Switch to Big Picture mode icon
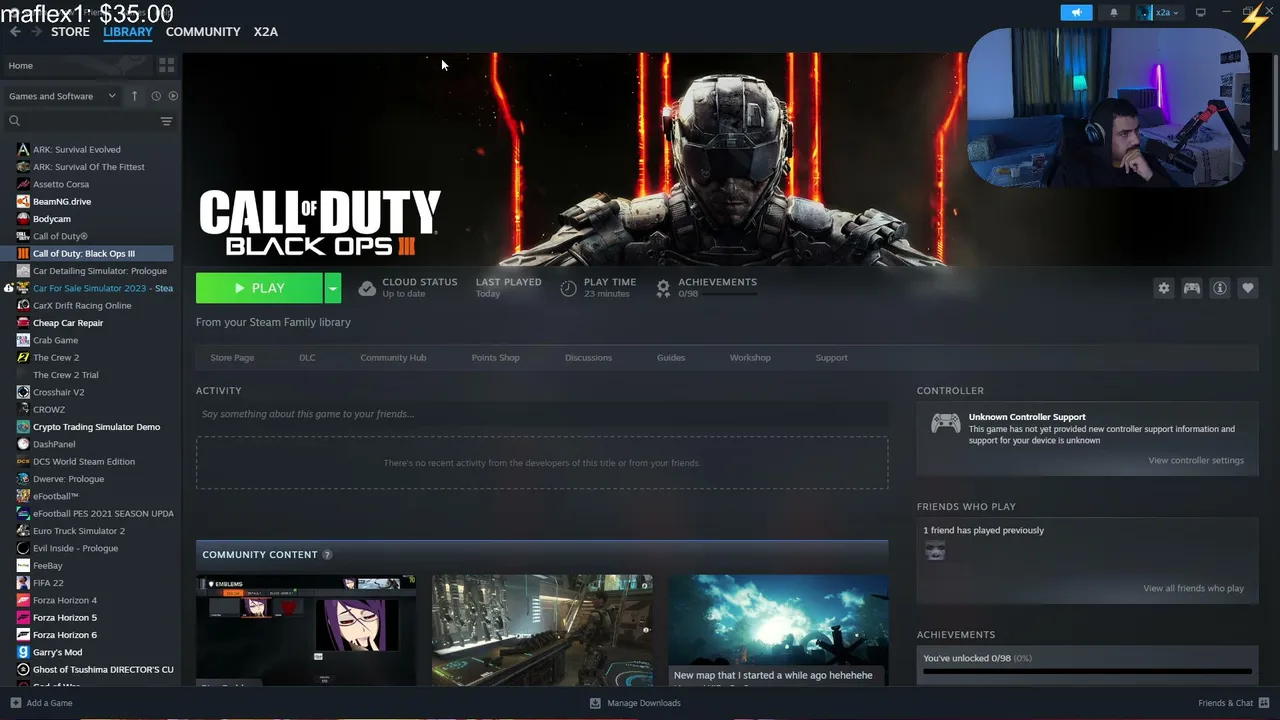Viewport: 1280px width, 720px height. pyautogui.click(x=1201, y=13)
